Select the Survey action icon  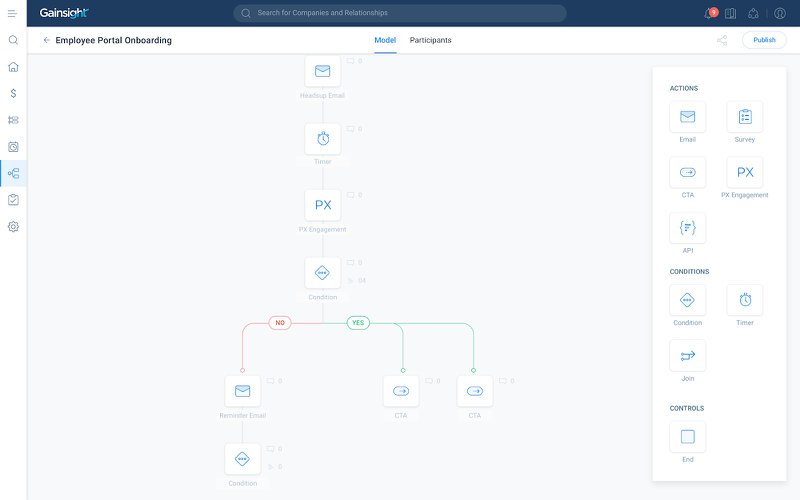tap(744, 117)
